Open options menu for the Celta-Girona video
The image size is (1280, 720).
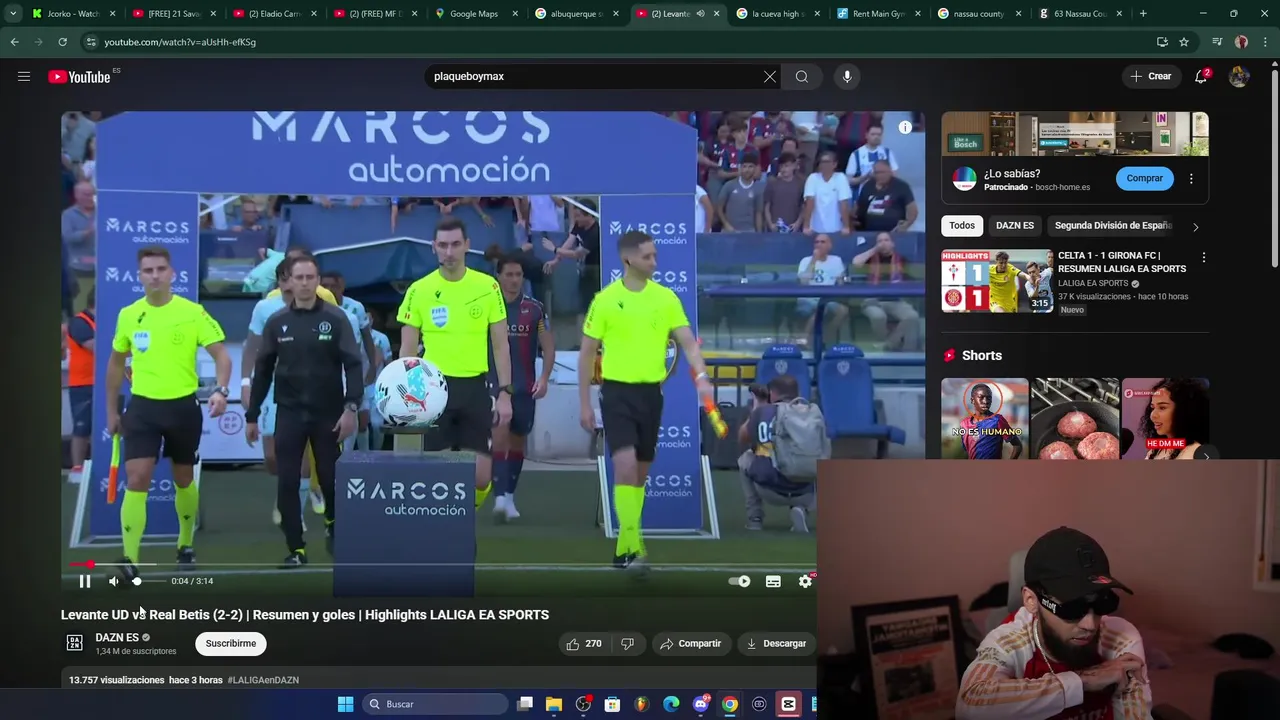point(1203,258)
